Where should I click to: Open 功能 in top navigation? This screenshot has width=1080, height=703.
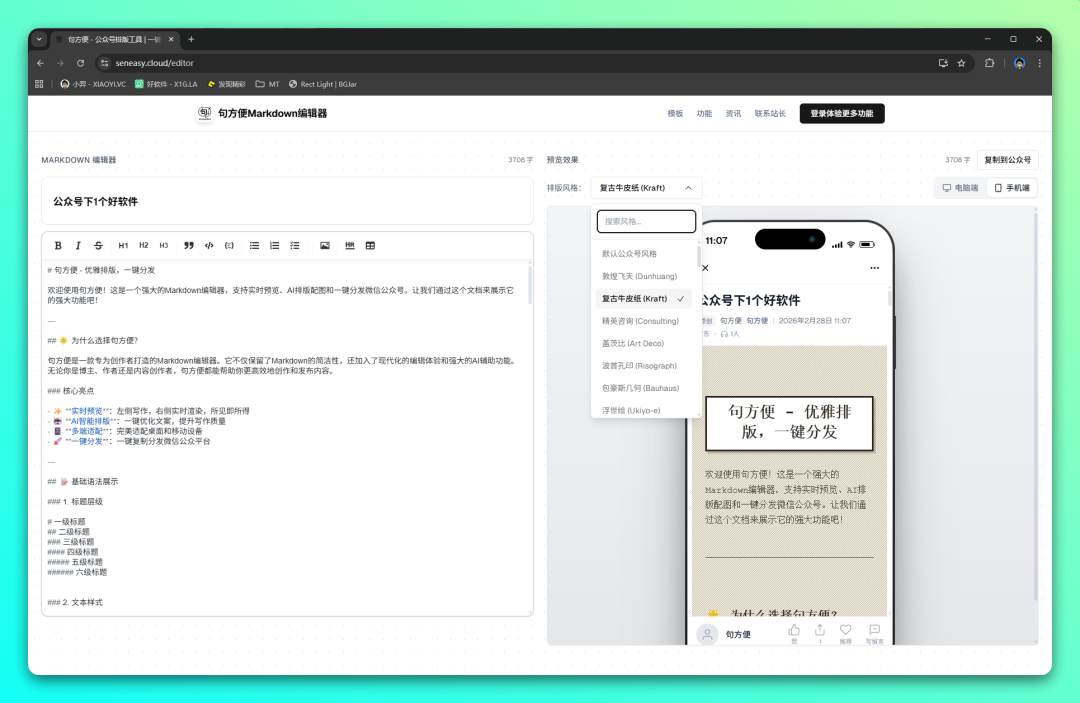pos(704,114)
